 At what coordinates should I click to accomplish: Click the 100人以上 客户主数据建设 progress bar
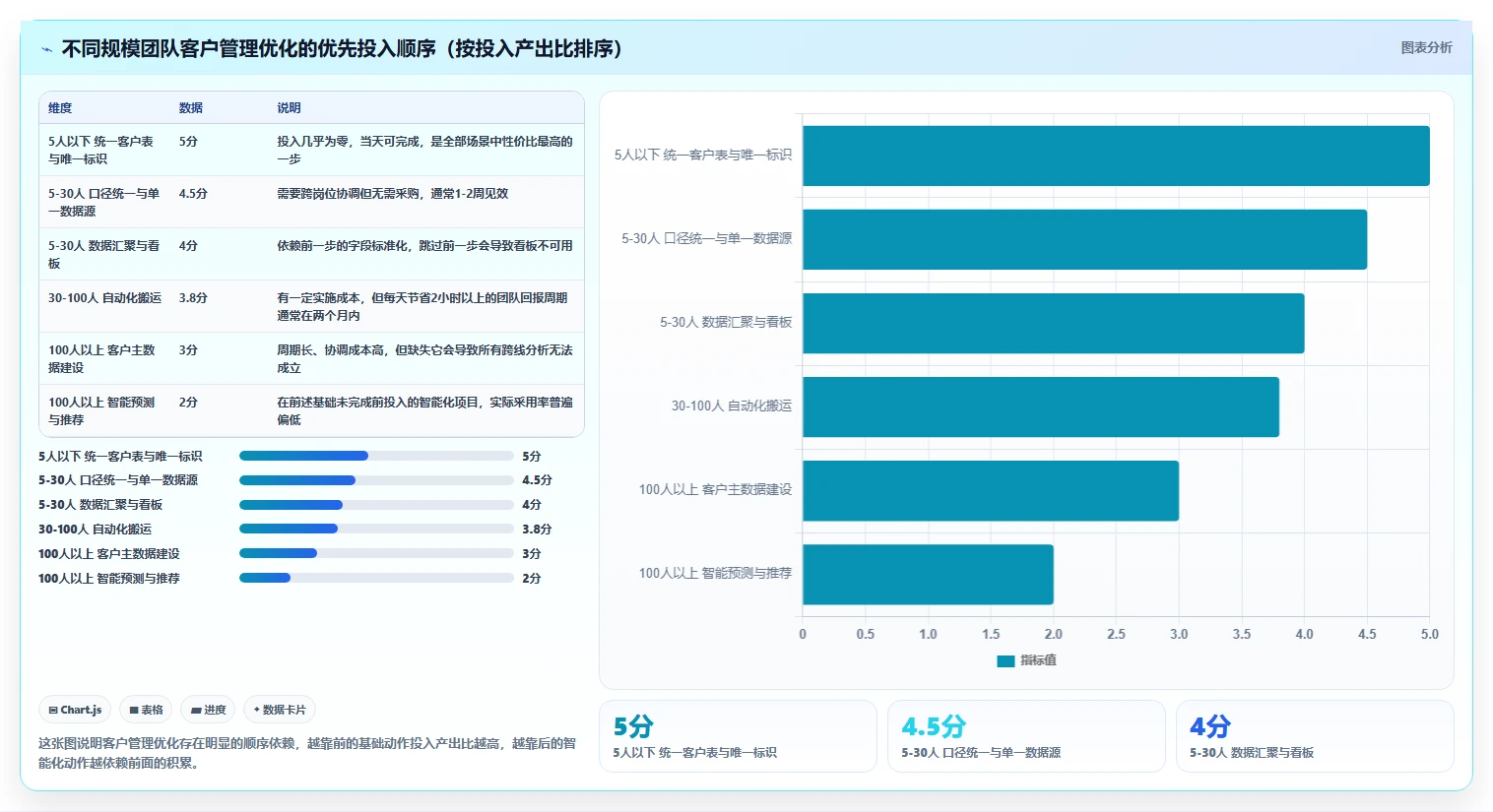pos(376,553)
